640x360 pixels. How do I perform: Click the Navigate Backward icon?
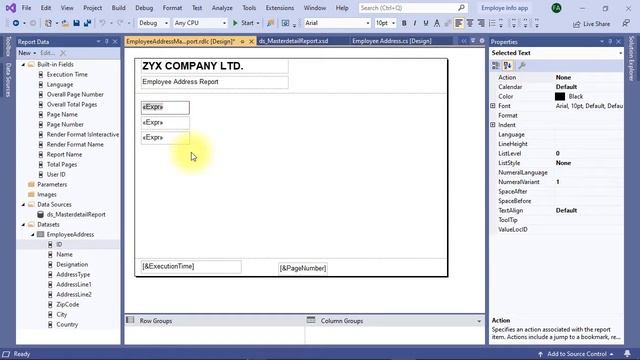[16, 23]
